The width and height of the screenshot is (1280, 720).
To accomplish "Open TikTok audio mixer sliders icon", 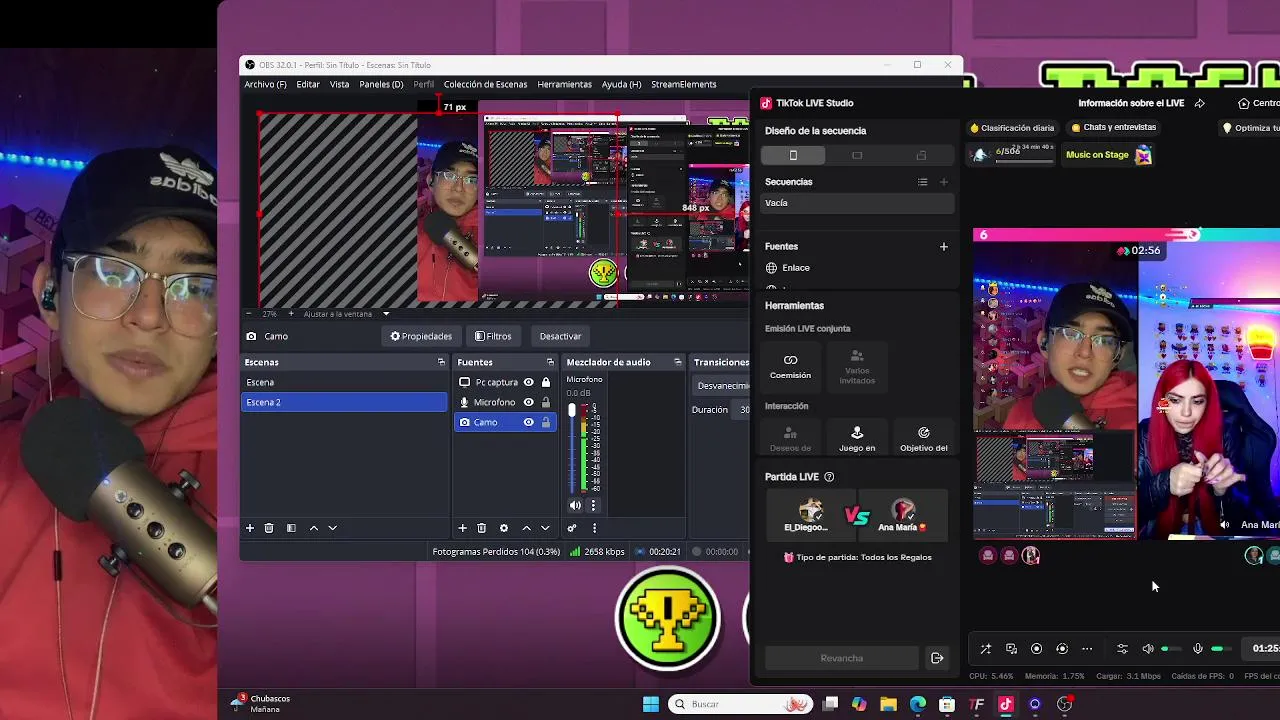I will click(x=1122, y=648).
